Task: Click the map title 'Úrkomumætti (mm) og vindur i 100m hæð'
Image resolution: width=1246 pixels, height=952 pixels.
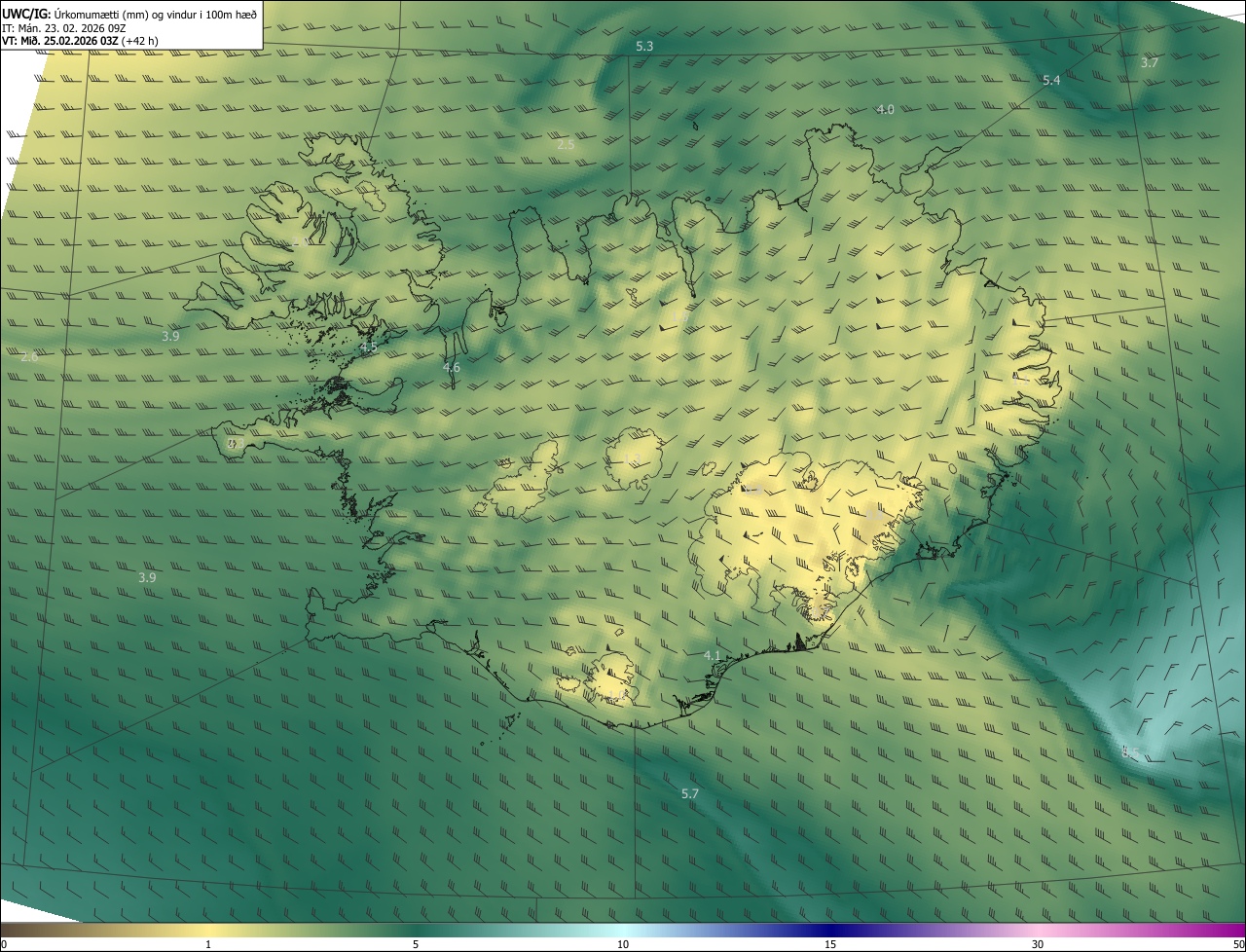Action: [156, 13]
